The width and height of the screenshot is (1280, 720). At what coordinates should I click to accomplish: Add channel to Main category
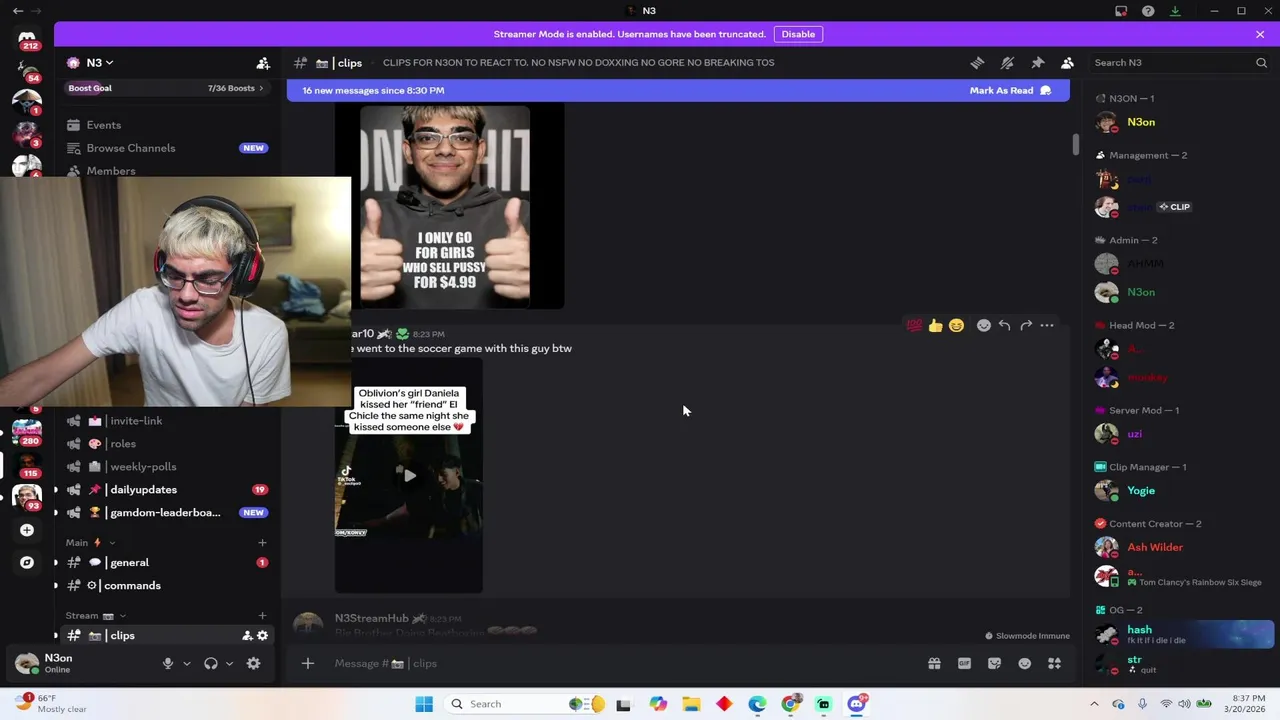point(262,542)
